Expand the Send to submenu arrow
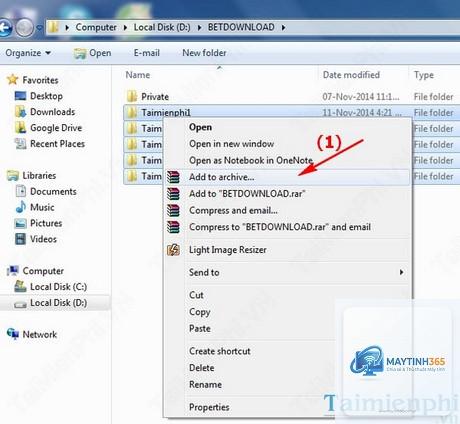Viewport: 460px width, 424px height. [402, 272]
